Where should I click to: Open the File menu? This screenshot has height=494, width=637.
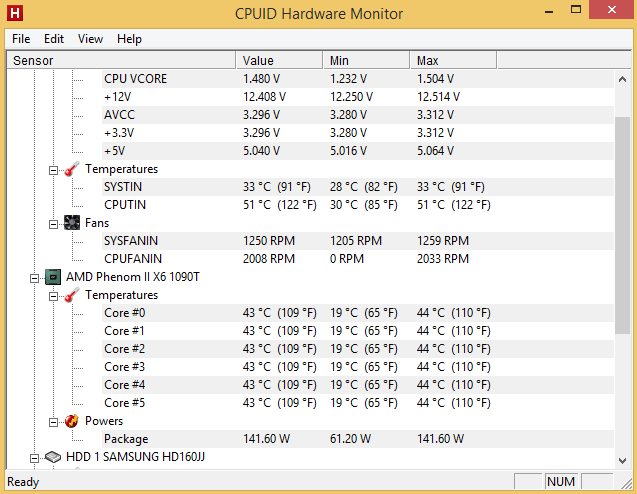click(x=21, y=39)
